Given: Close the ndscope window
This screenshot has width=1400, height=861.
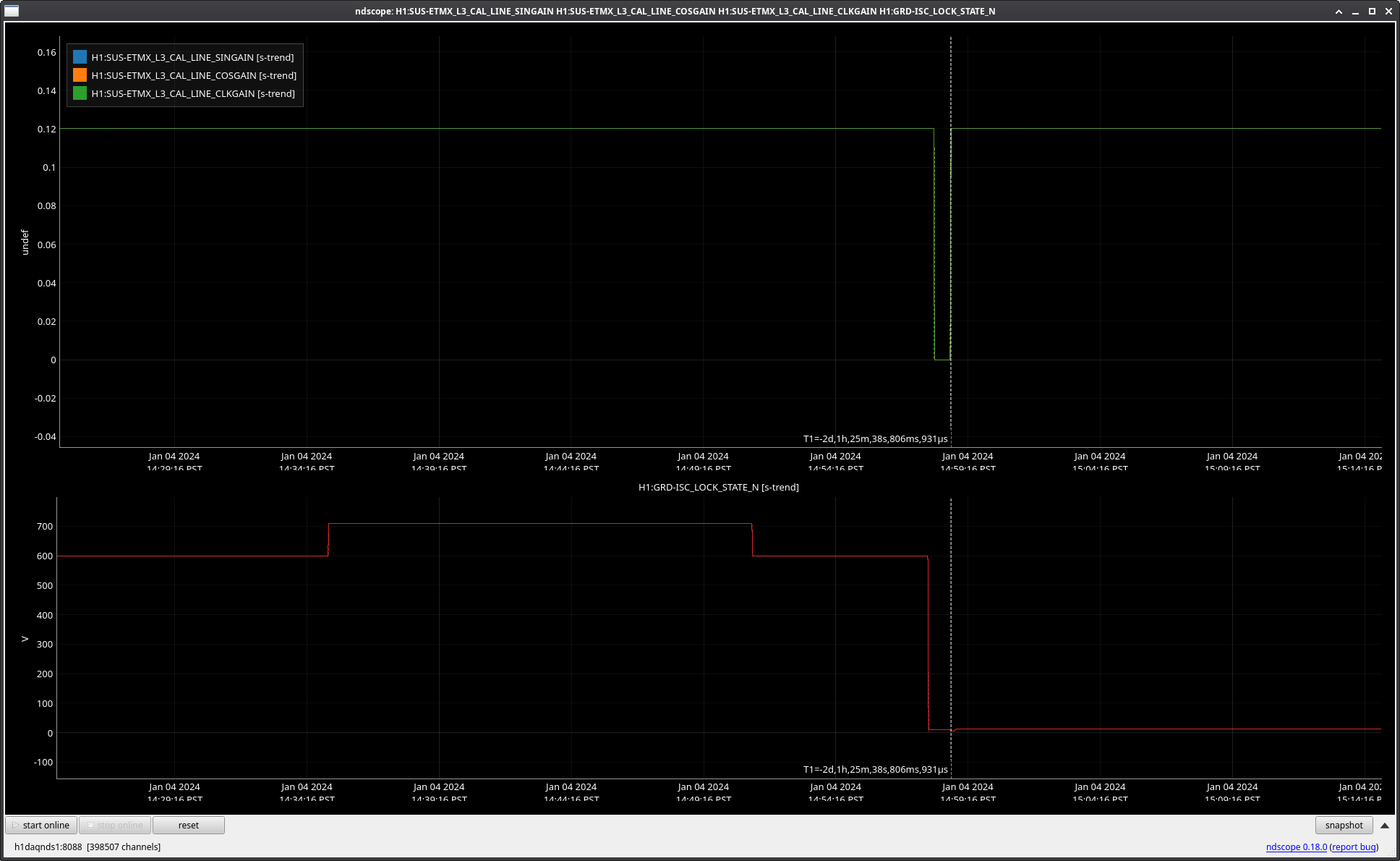Looking at the screenshot, I should click(x=1388, y=11).
